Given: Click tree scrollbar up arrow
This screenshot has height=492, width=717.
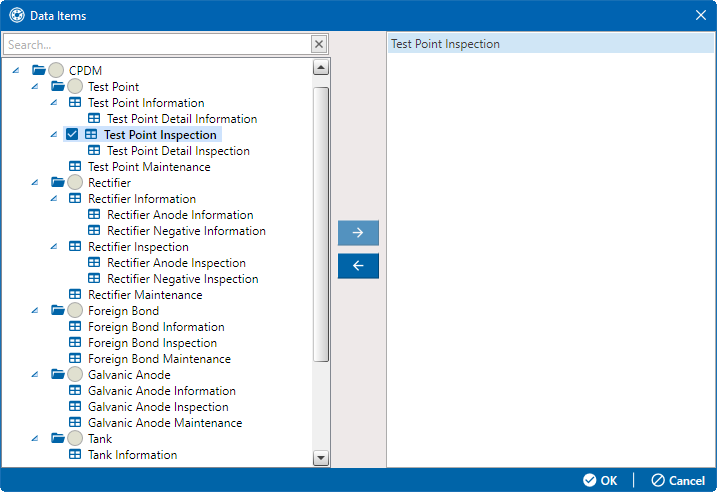Looking at the screenshot, I should 321,68.
